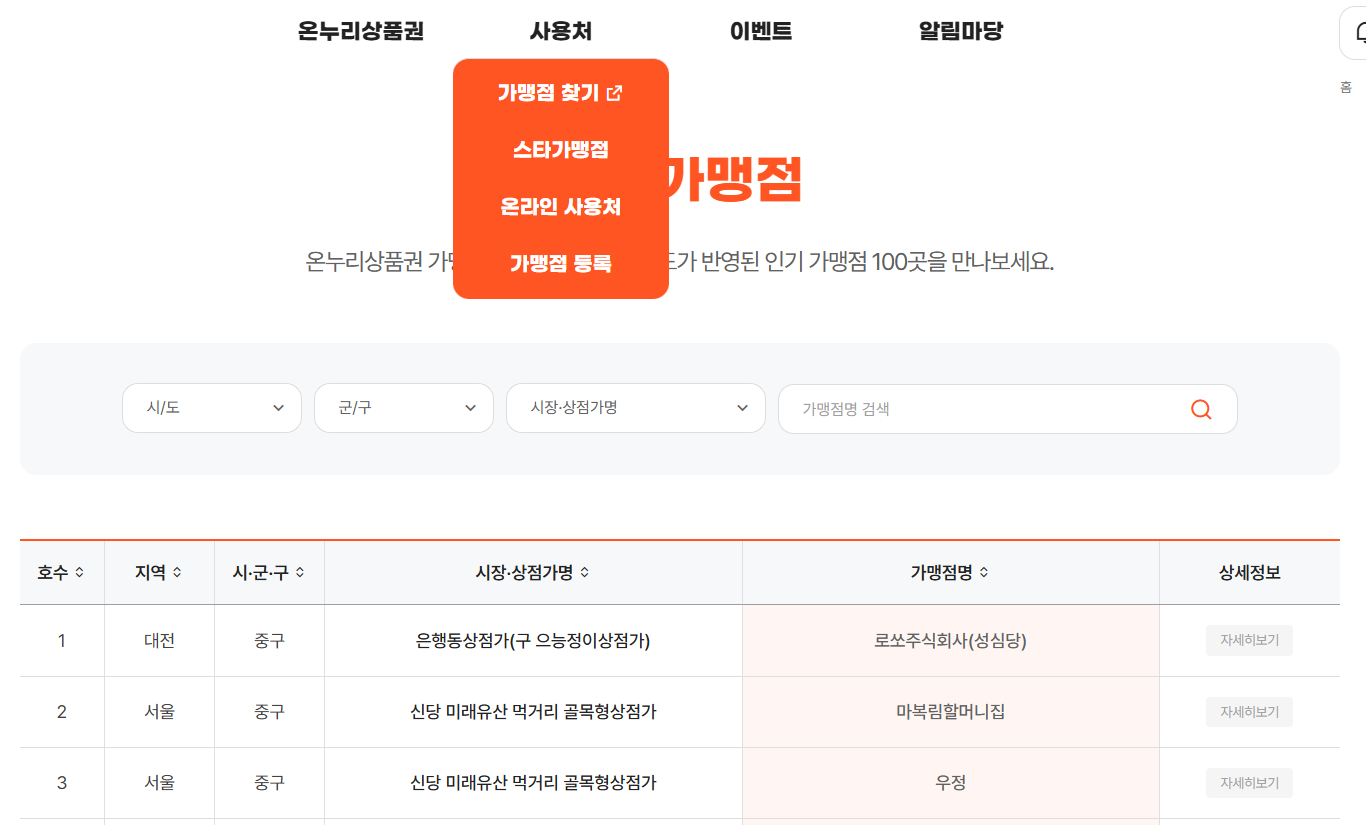Click the 상세정보 column header
Image resolution: width=1366 pixels, height=825 pixels.
(1249, 573)
